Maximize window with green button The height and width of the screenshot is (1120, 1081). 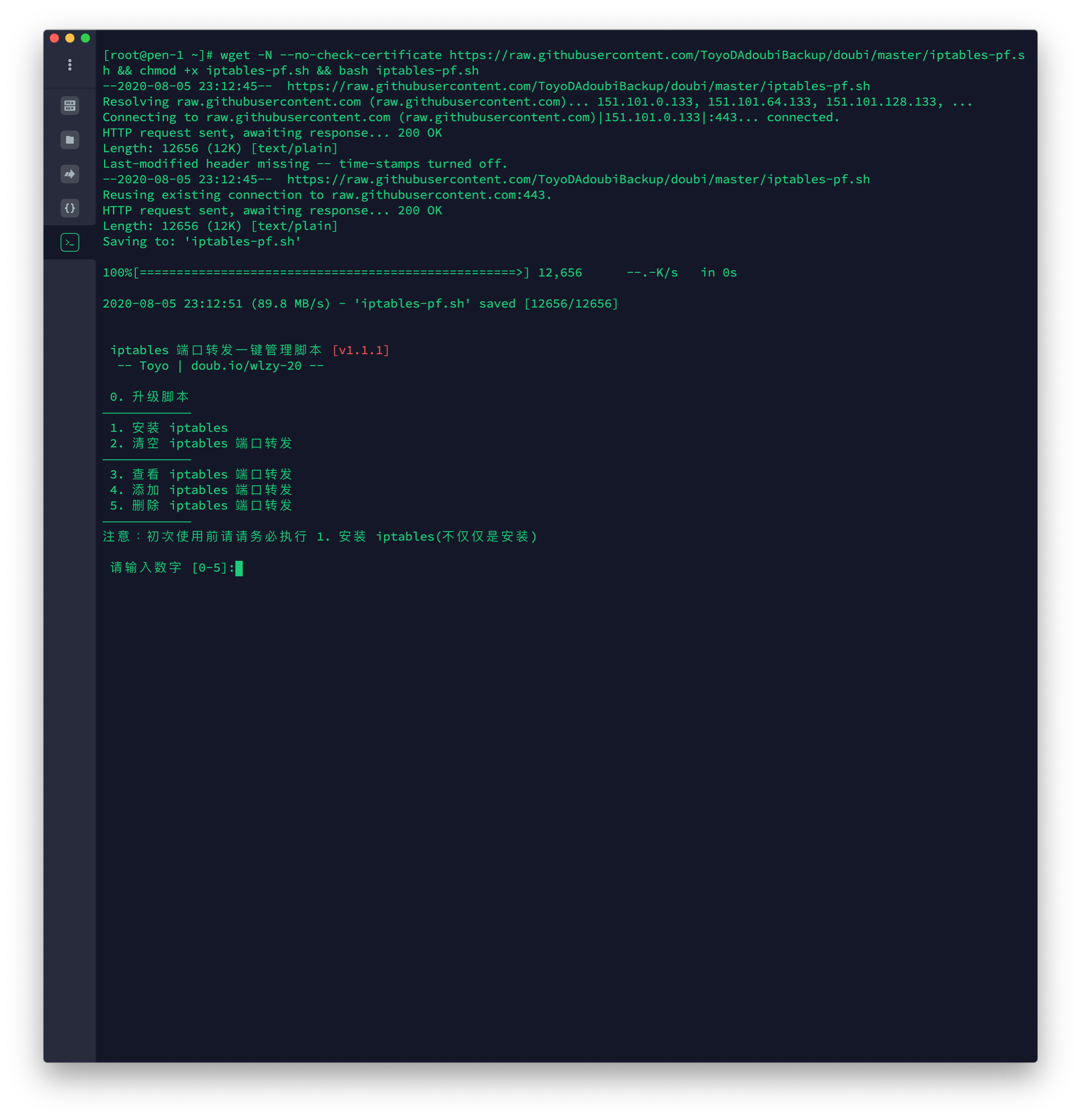pyautogui.click(x=85, y=38)
